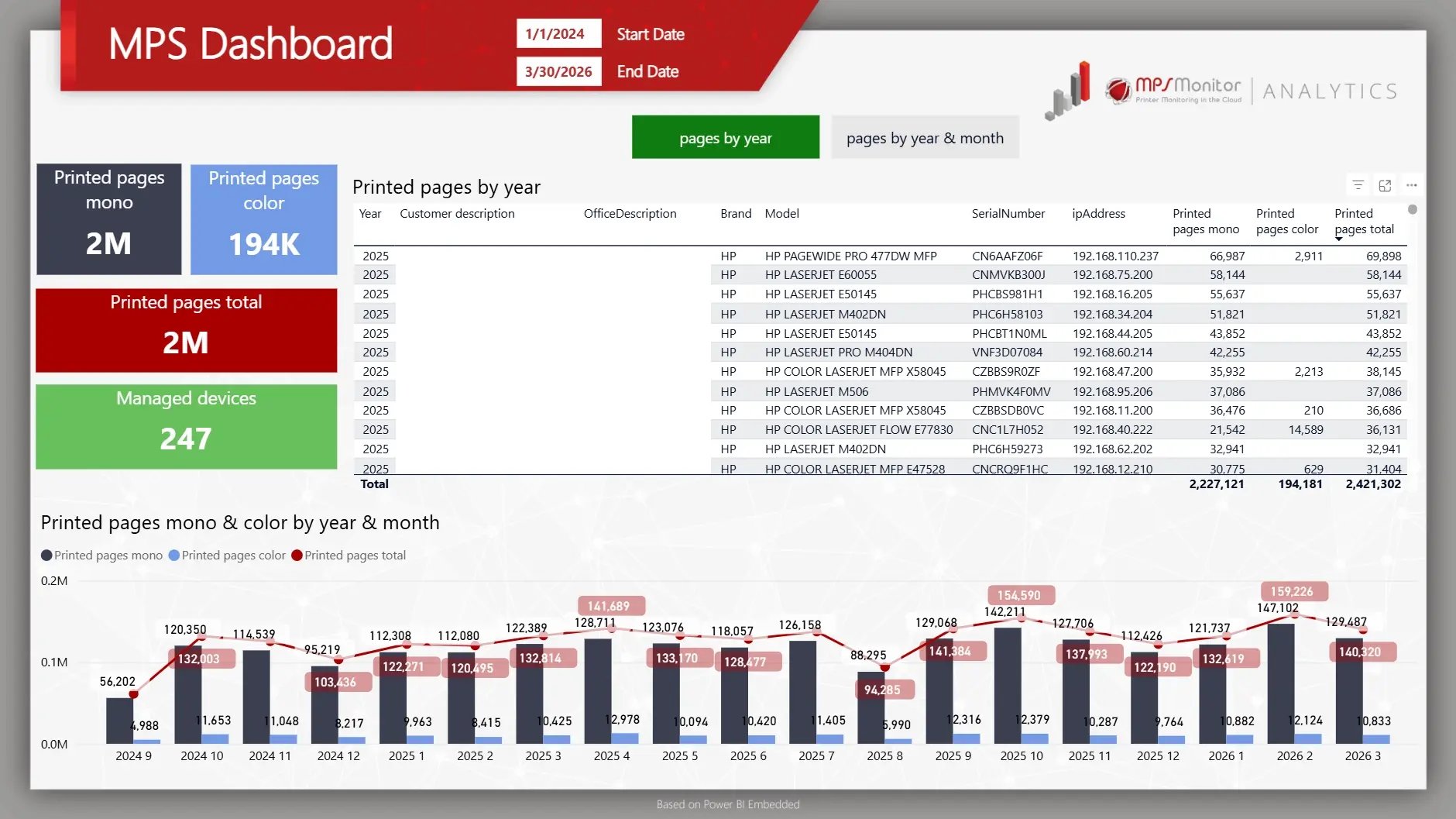Open the table's filter icon
1456x819 pixels.
click(x=1358, y=185)
